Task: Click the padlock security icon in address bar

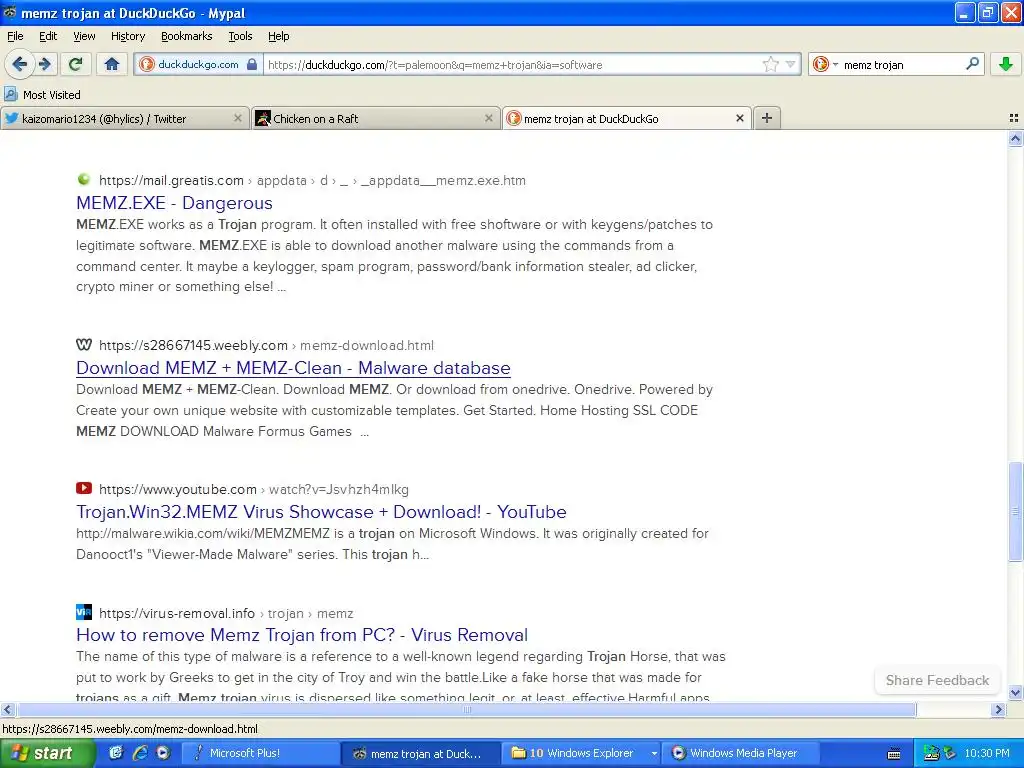Action: (252, 64)
